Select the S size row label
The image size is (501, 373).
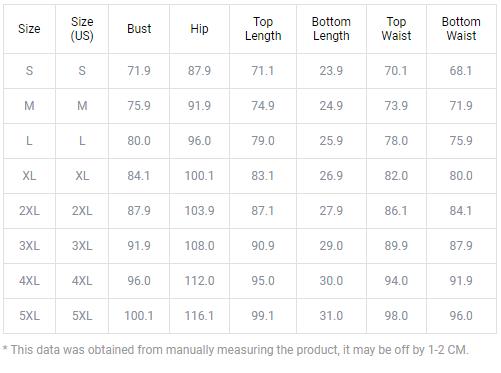pyautogui.click(x=29, y=71)
